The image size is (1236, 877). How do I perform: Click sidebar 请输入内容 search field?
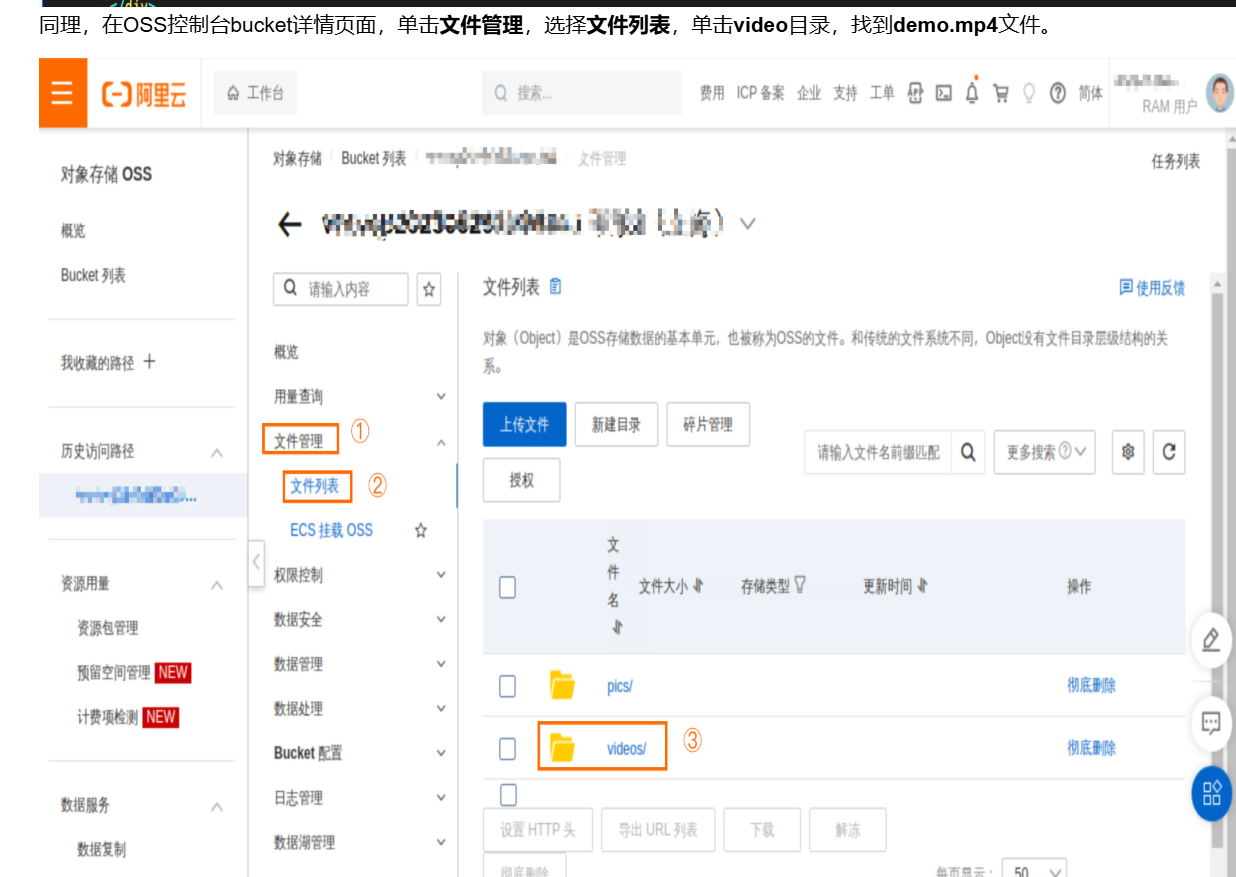[x=341, y=289]
